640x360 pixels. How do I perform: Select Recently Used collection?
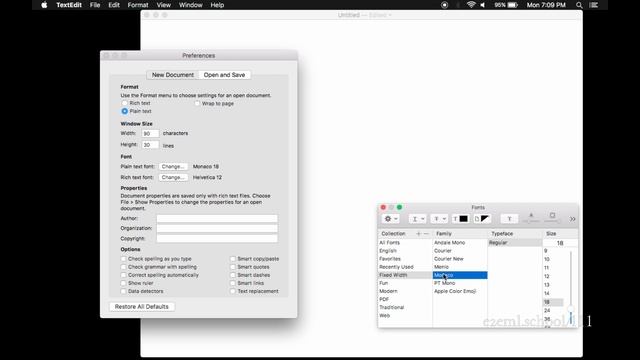pos(405,267)
